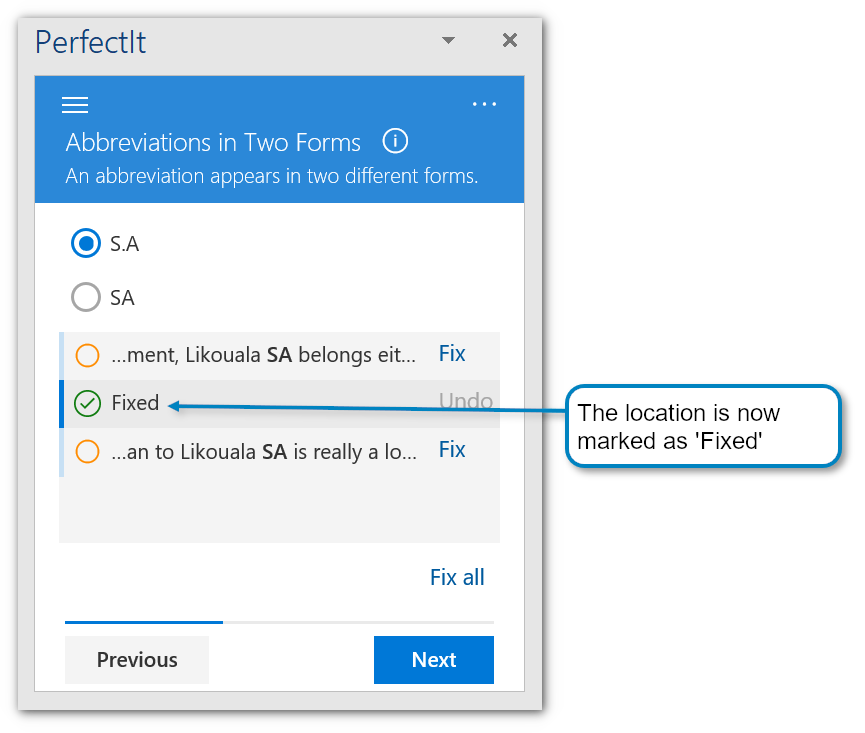Fix the '...an to Likouala SA is really' location

pyautogui.click(x=452, y=450)
